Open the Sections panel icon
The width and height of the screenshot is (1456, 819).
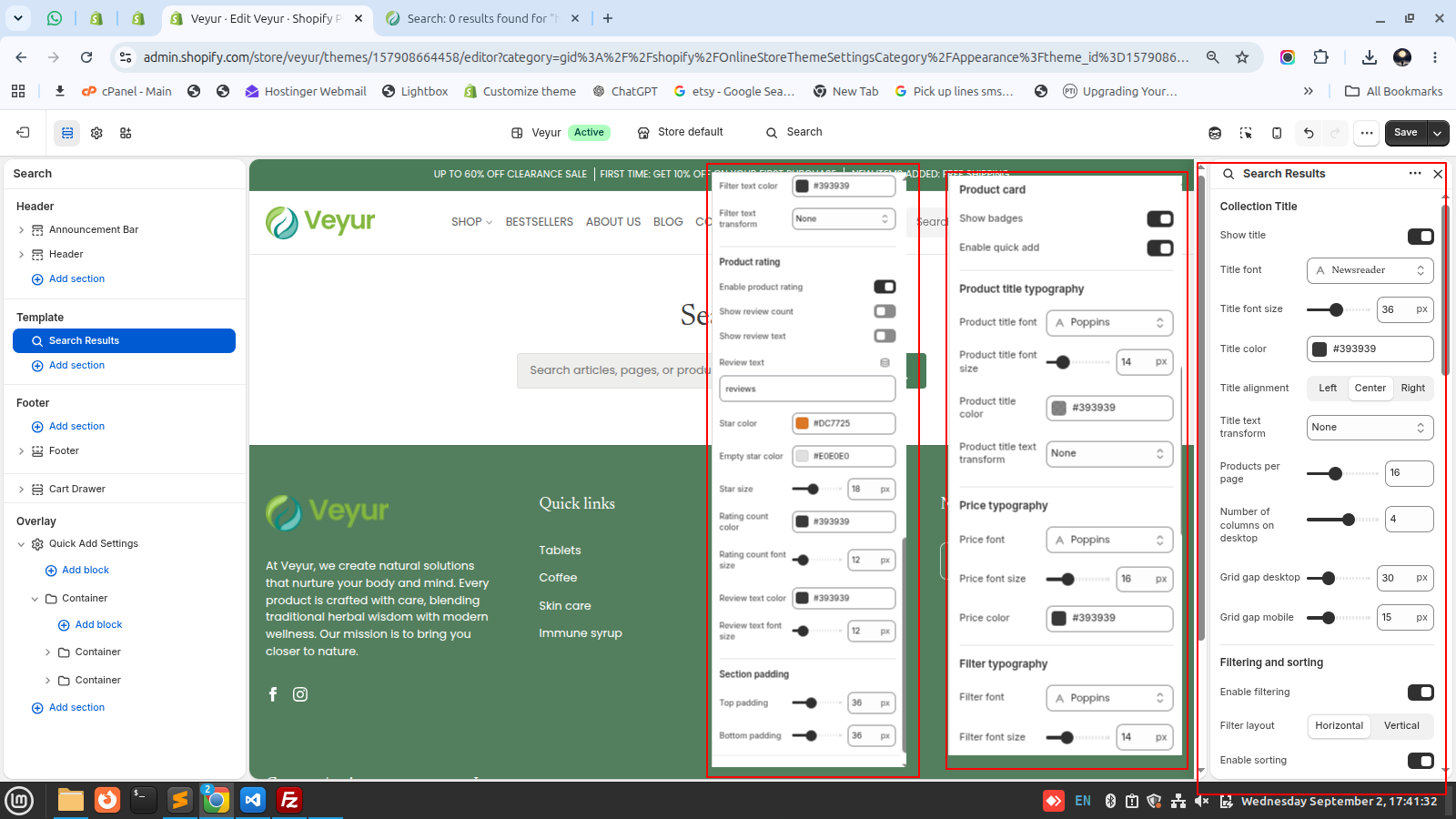pos(67,133)
